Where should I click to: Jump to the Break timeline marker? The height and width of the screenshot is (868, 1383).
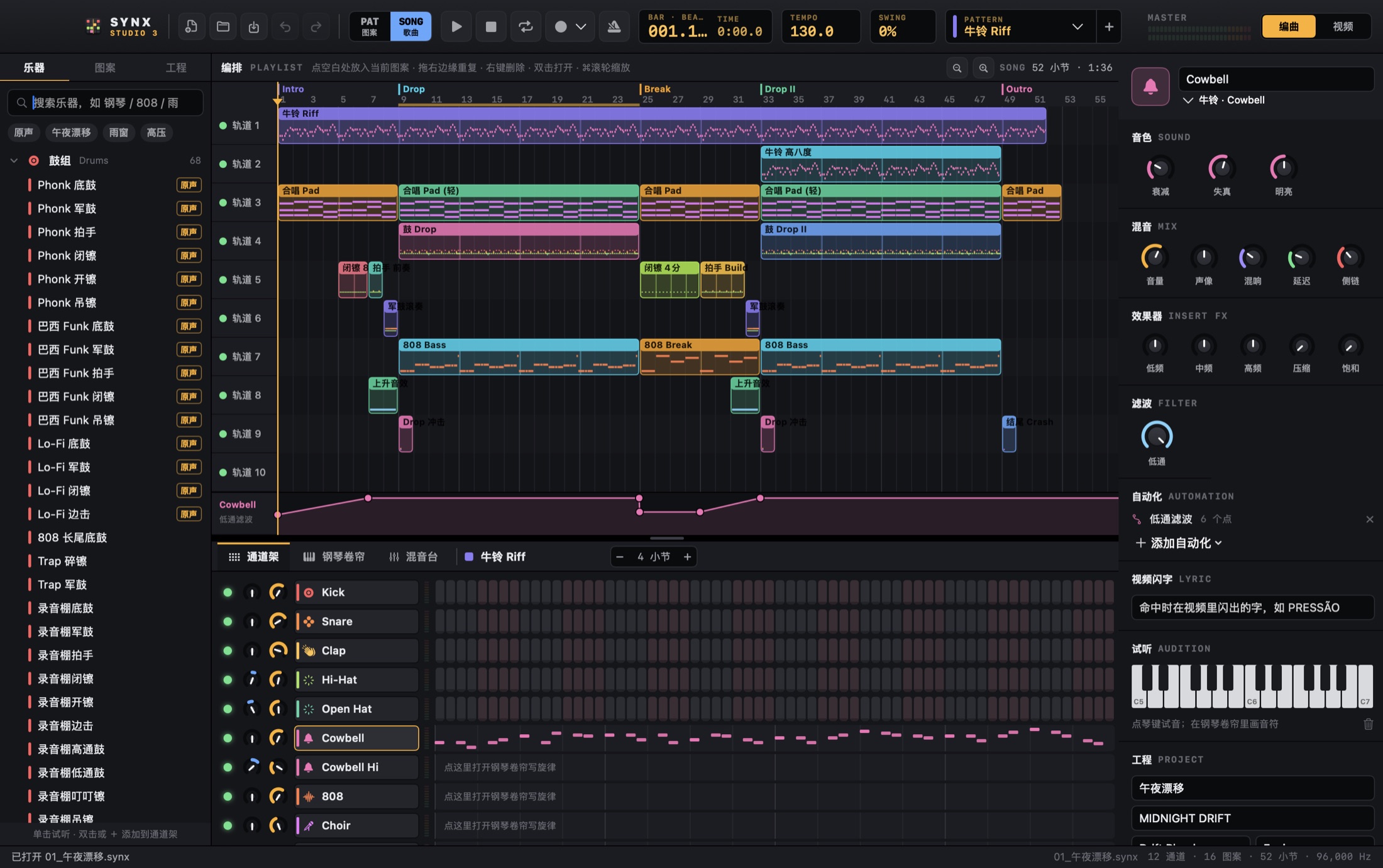point(657,89)
